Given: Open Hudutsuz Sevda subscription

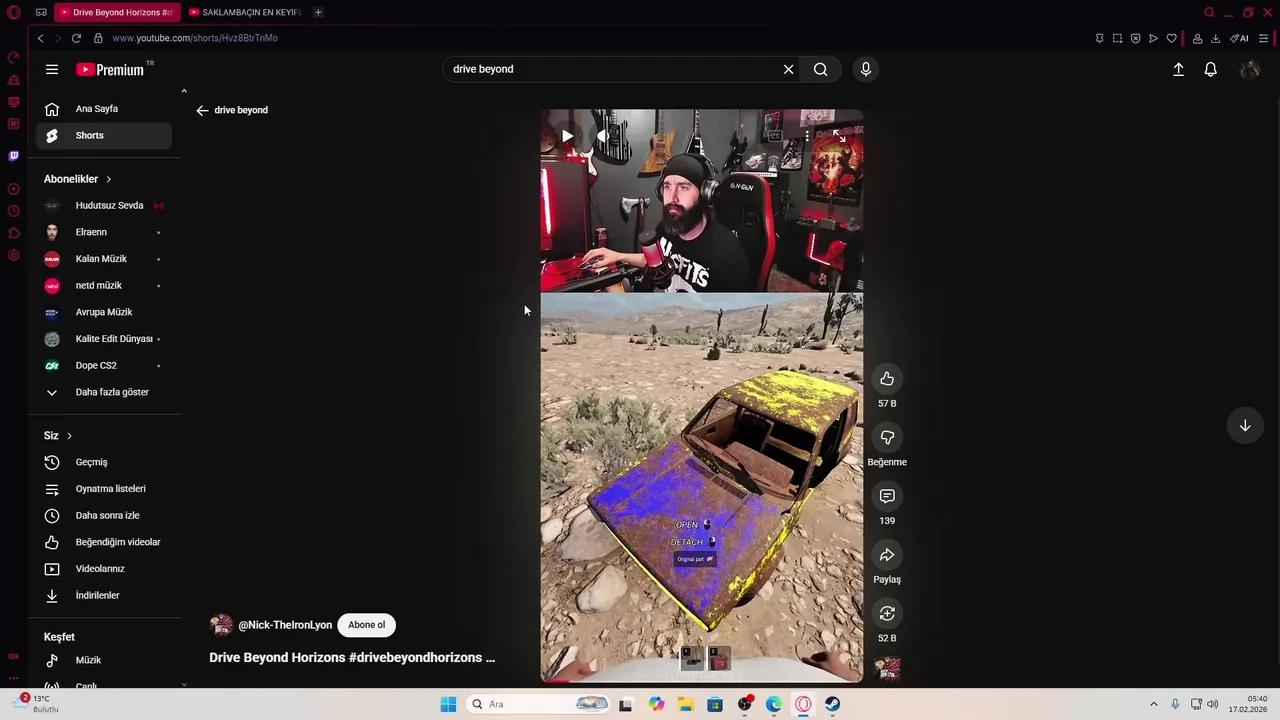Looking at the screenshot, I should (x=104, y=205).
